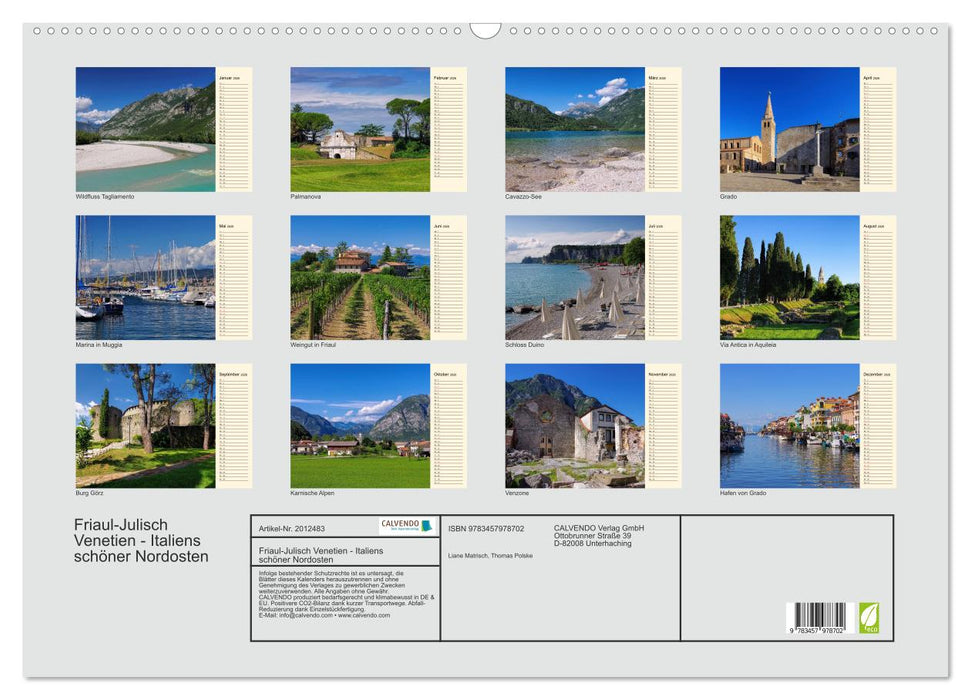The width and height of the screenshot is (971, 700).
Task: Open the Schloss Duino beach photo
Action: click(x=575, y=277)
